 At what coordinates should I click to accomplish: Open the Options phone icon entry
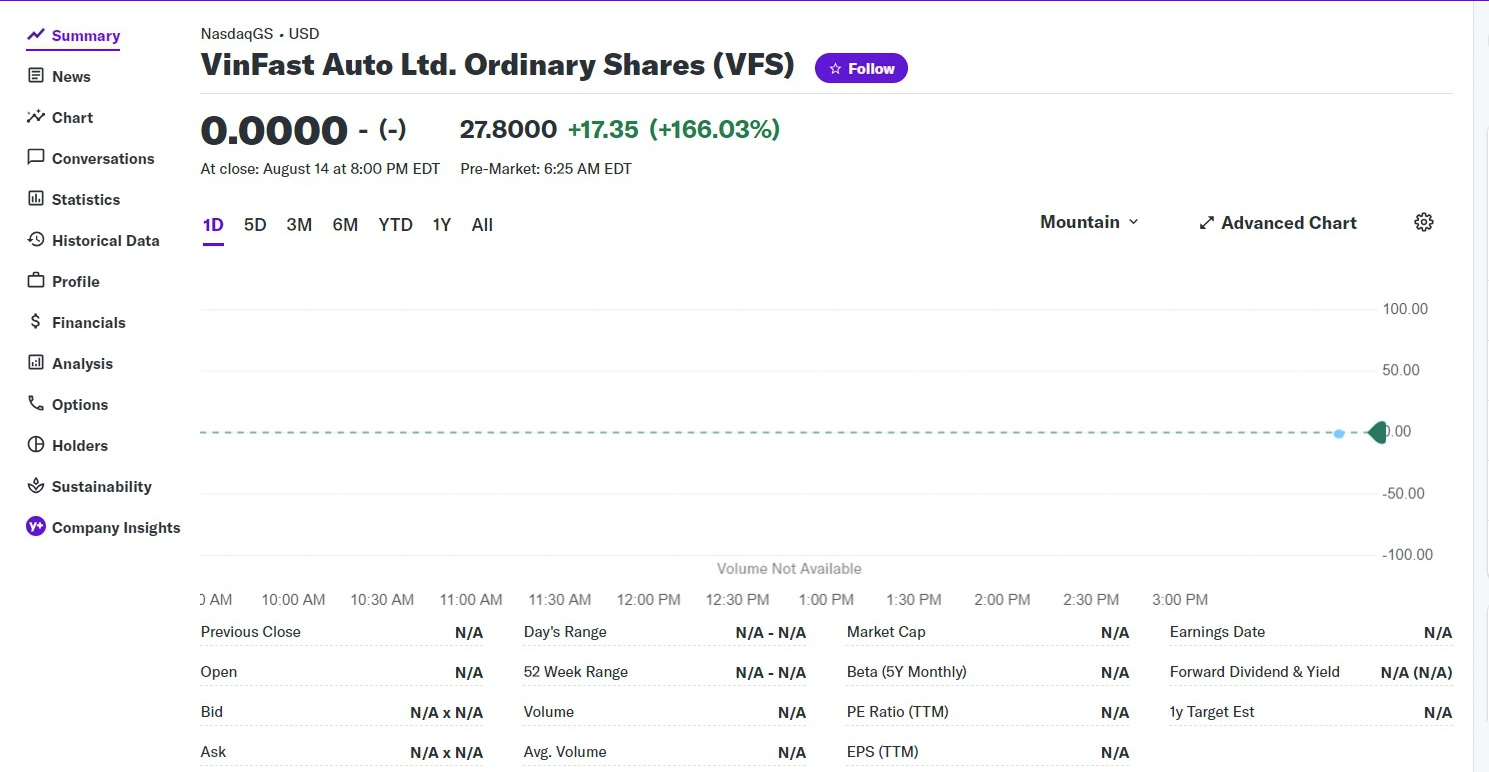[35, 404]
